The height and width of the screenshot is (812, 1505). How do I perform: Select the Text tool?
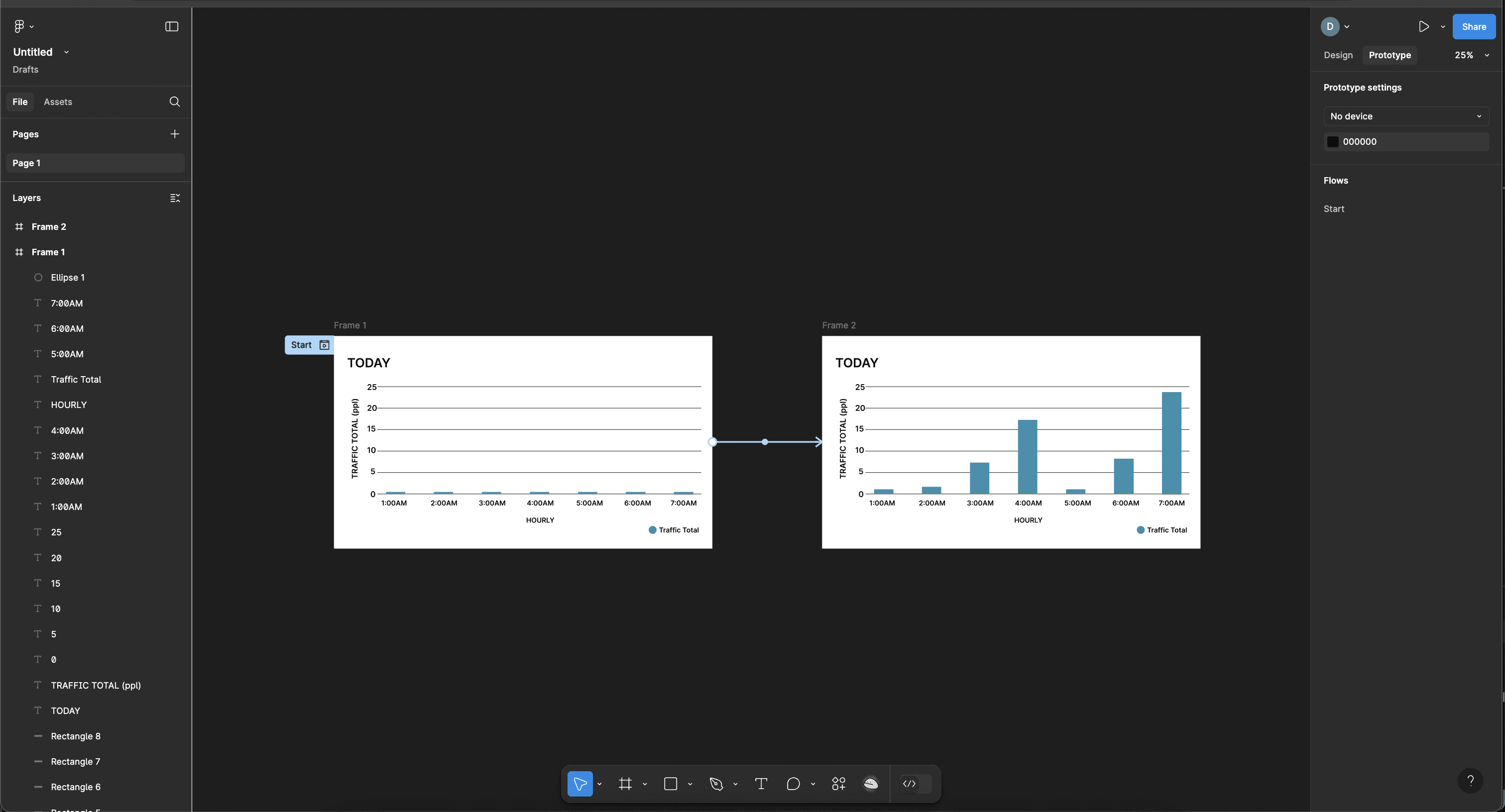point(761,784)
